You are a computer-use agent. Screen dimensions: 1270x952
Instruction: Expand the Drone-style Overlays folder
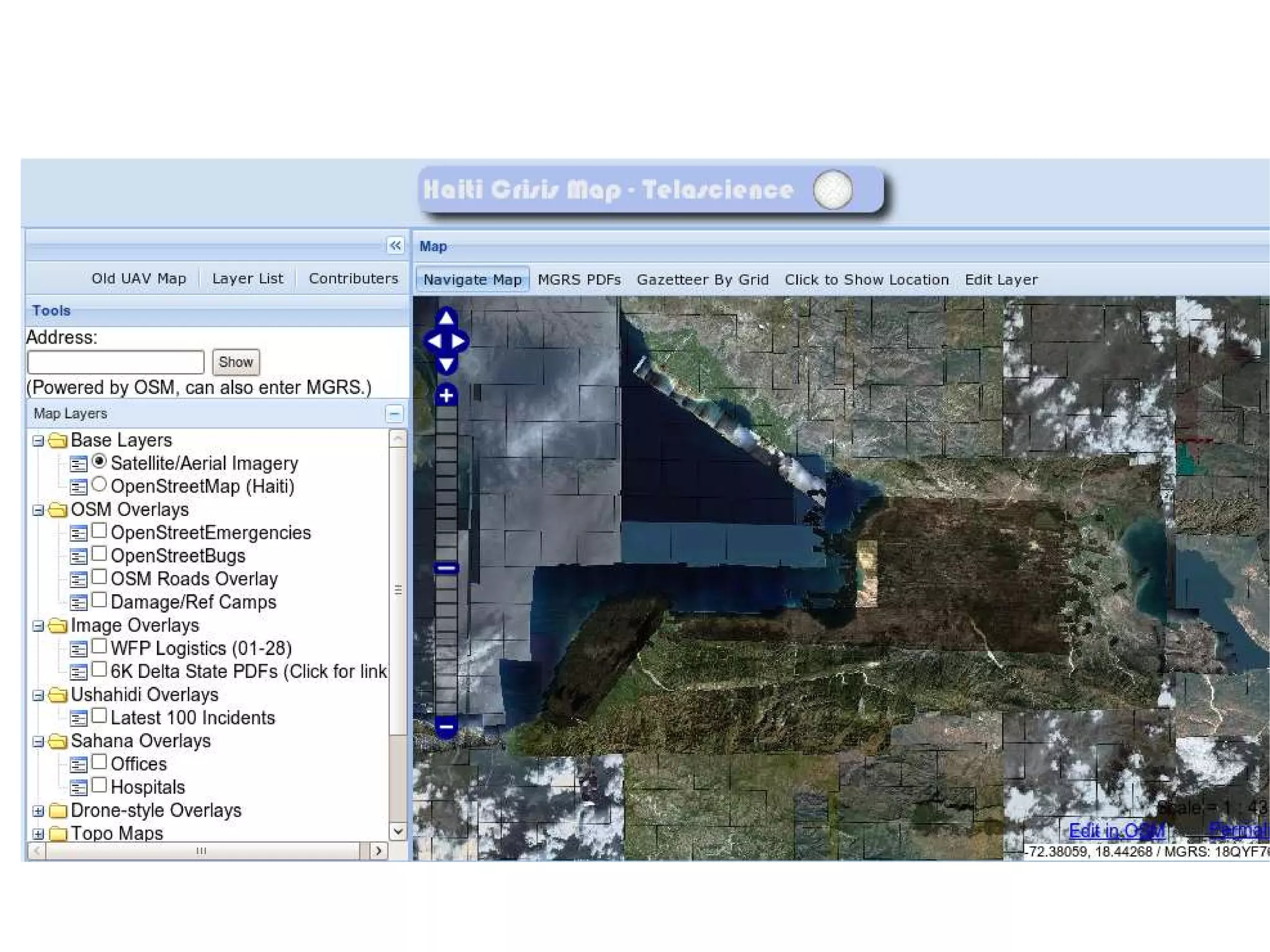(x=38, y=811)
